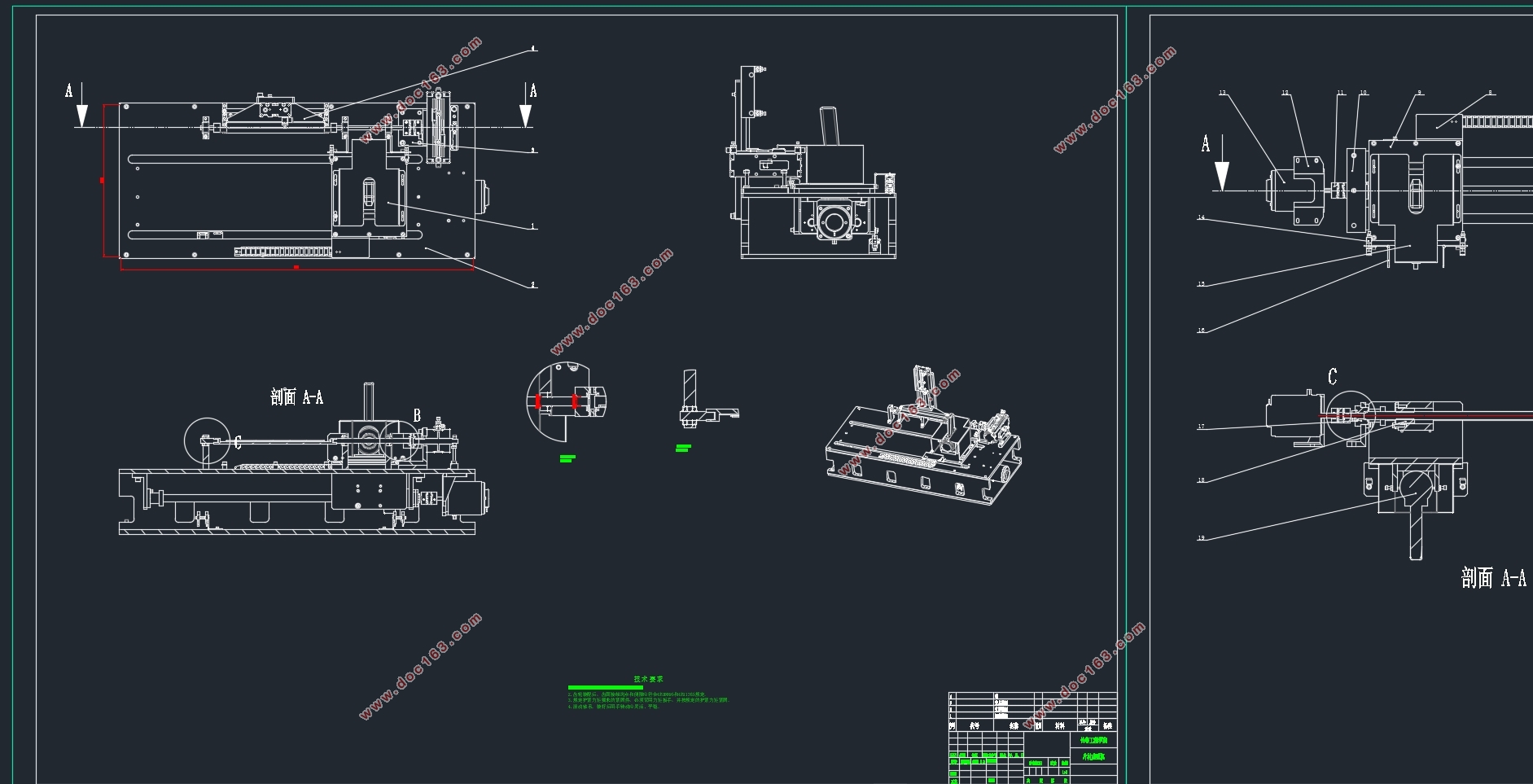Viewport: 1533px width, 784px height.
Task: Select the 'C' detail label in right sheet
Action: click(x=1333, y=376)
